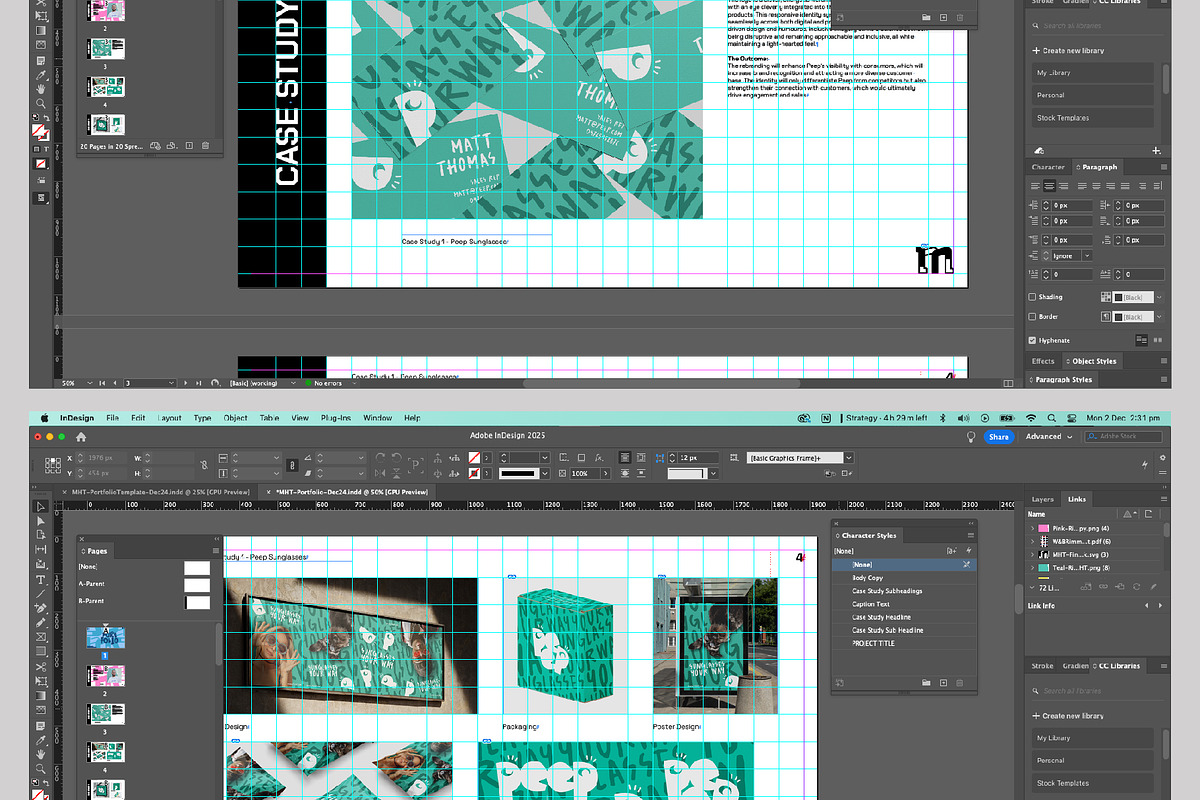
Task: Toggle align left in Paragraph panel
Action: pyautogui.click(x=1035, y=186)
